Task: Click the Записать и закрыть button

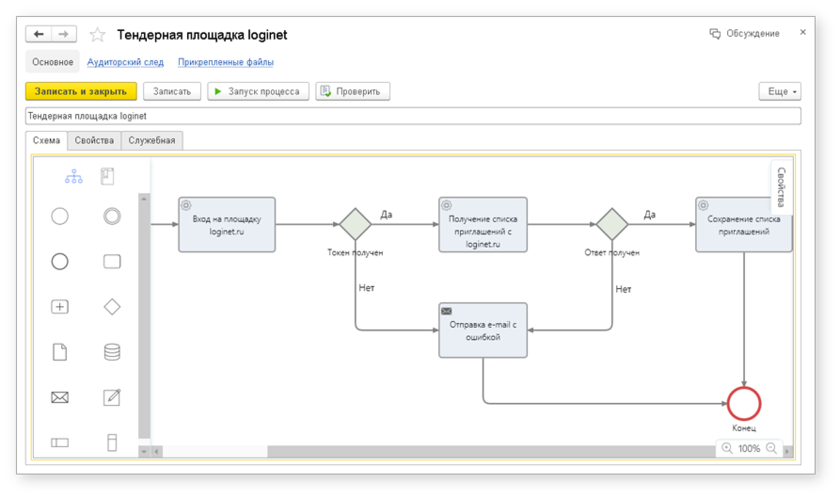Action: [x=81, y=91]
